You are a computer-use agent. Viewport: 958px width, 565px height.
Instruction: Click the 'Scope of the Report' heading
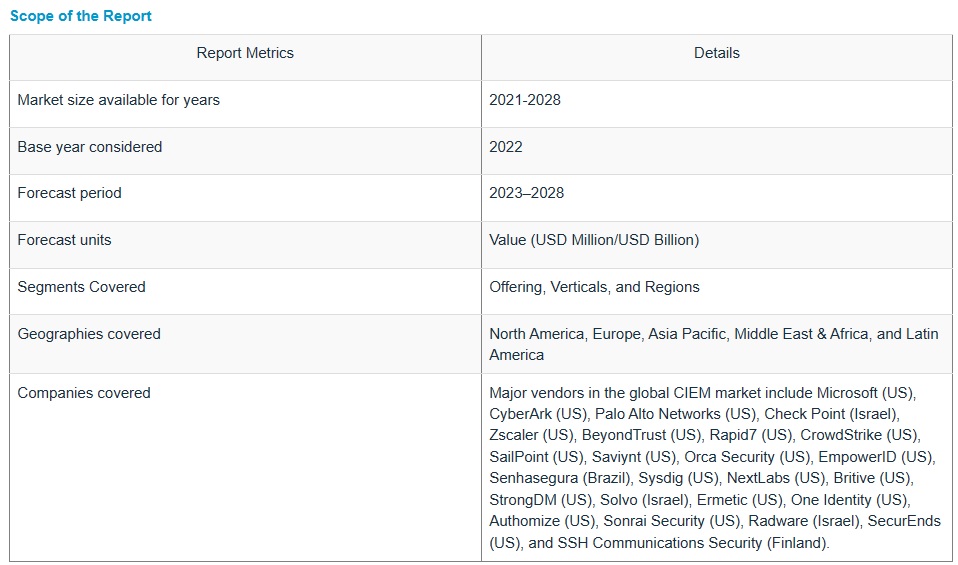pyautogui.click(x=81, y=16)
